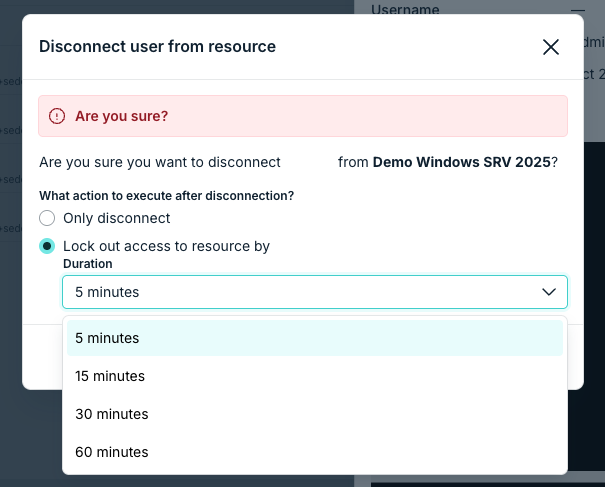The width and height of the screenshot is (605, 487).
Task: Click the 'Duration' field label
Action: click(x=88, y=264)
